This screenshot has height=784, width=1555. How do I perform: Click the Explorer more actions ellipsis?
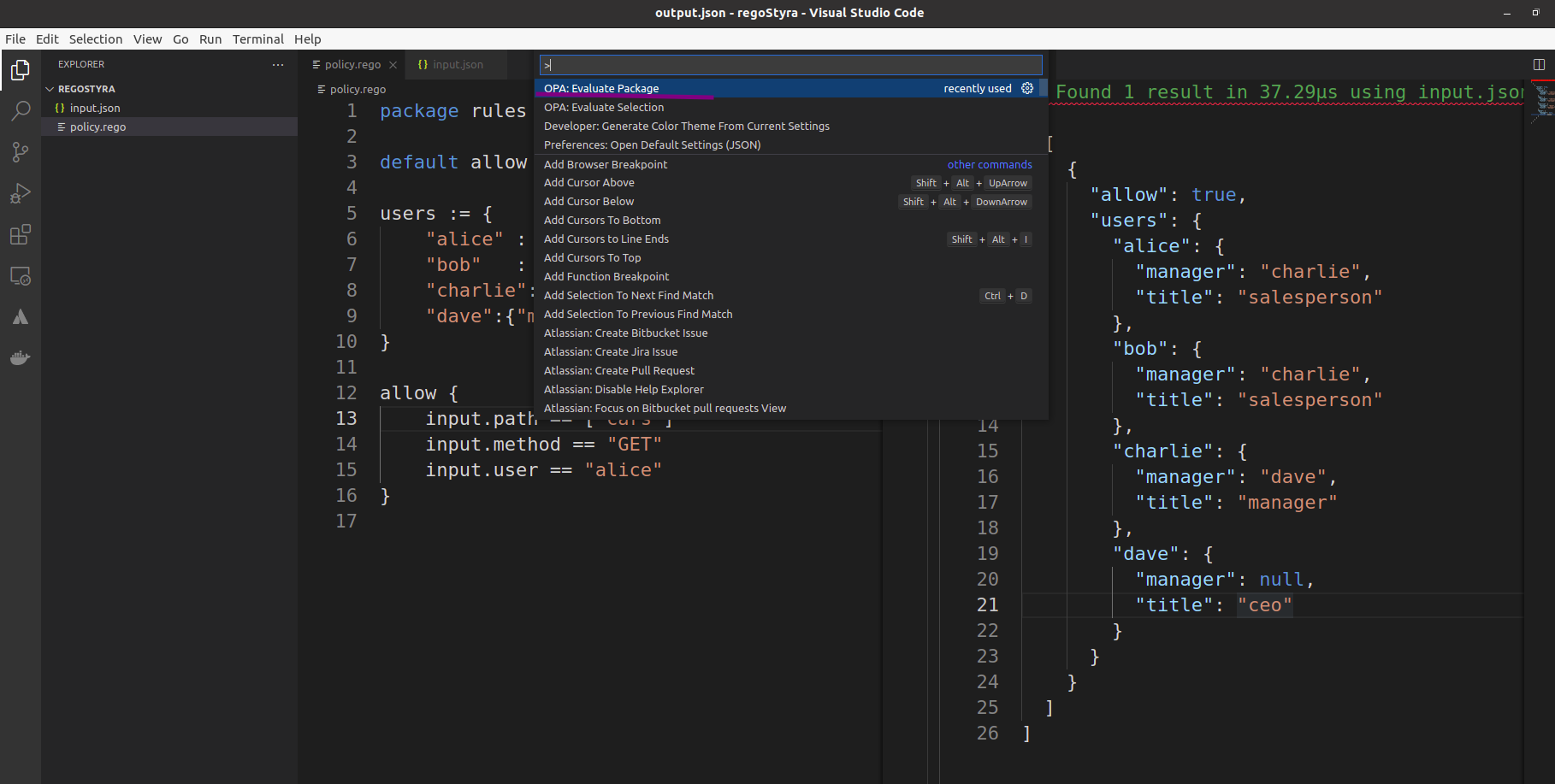[x=278, y=65]
